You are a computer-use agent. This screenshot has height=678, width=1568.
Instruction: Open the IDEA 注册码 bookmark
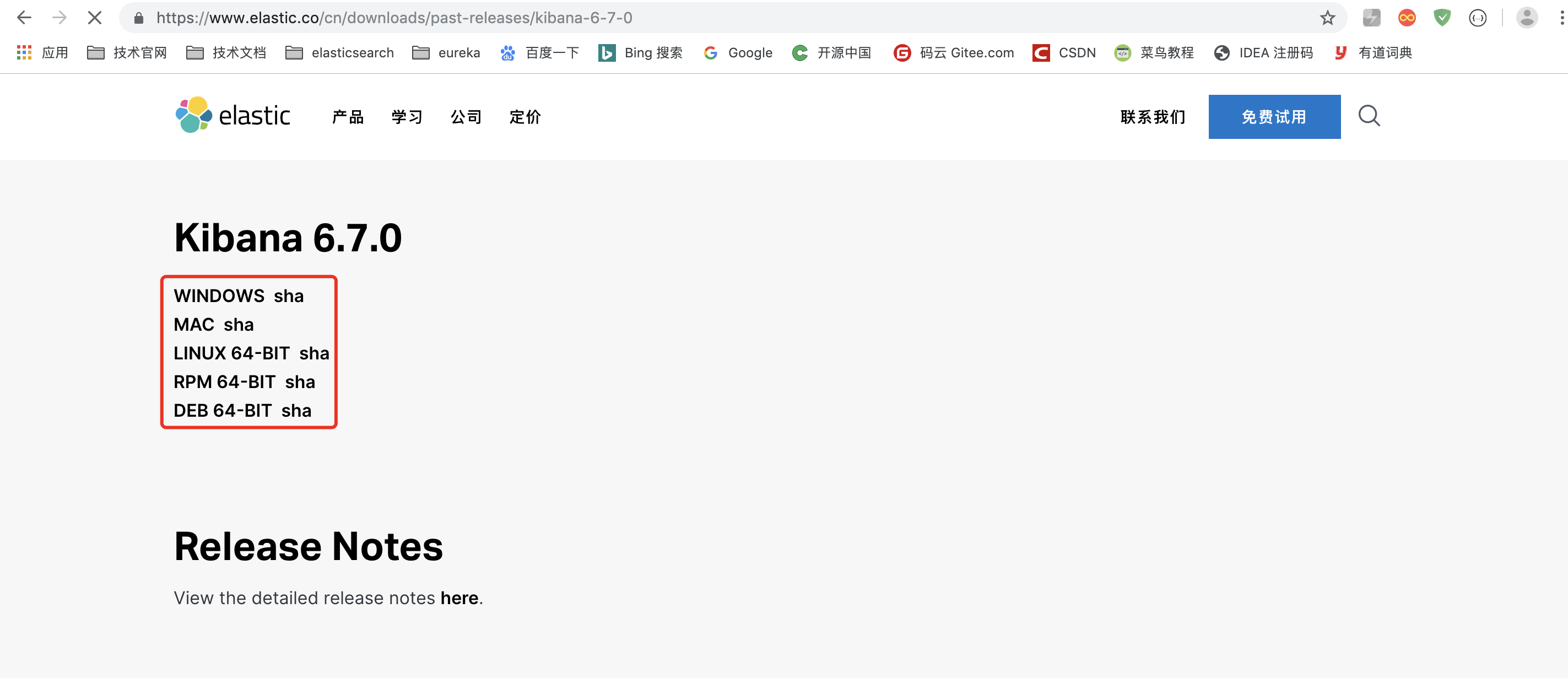tap(1263, 53)
